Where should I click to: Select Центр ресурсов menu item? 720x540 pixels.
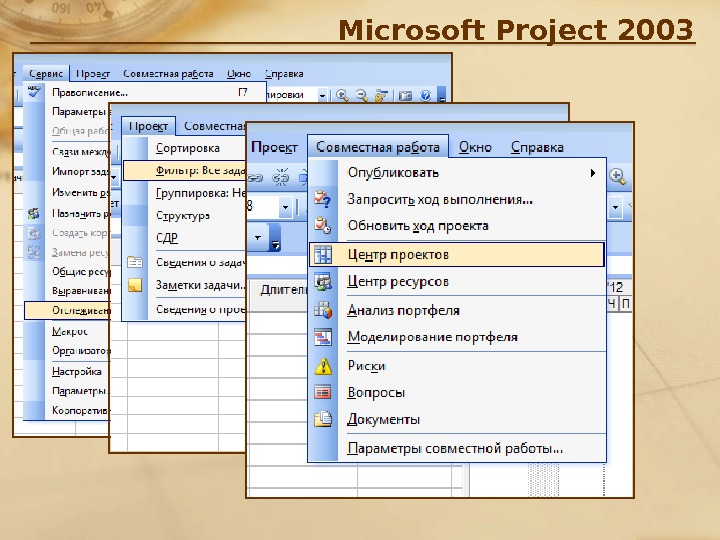pos(398,281)
